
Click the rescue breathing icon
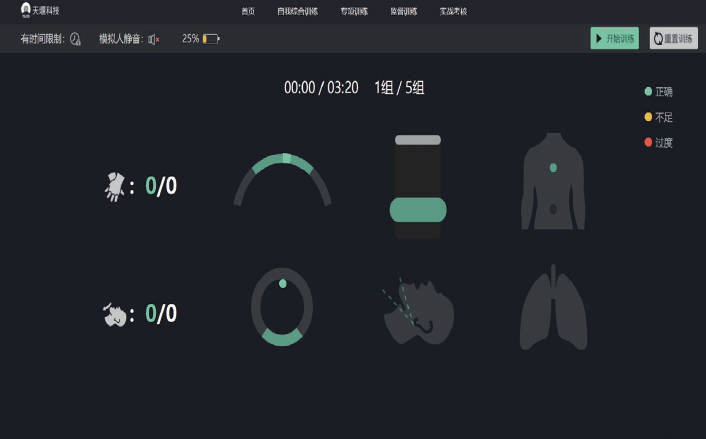click(x=115, y=314)
